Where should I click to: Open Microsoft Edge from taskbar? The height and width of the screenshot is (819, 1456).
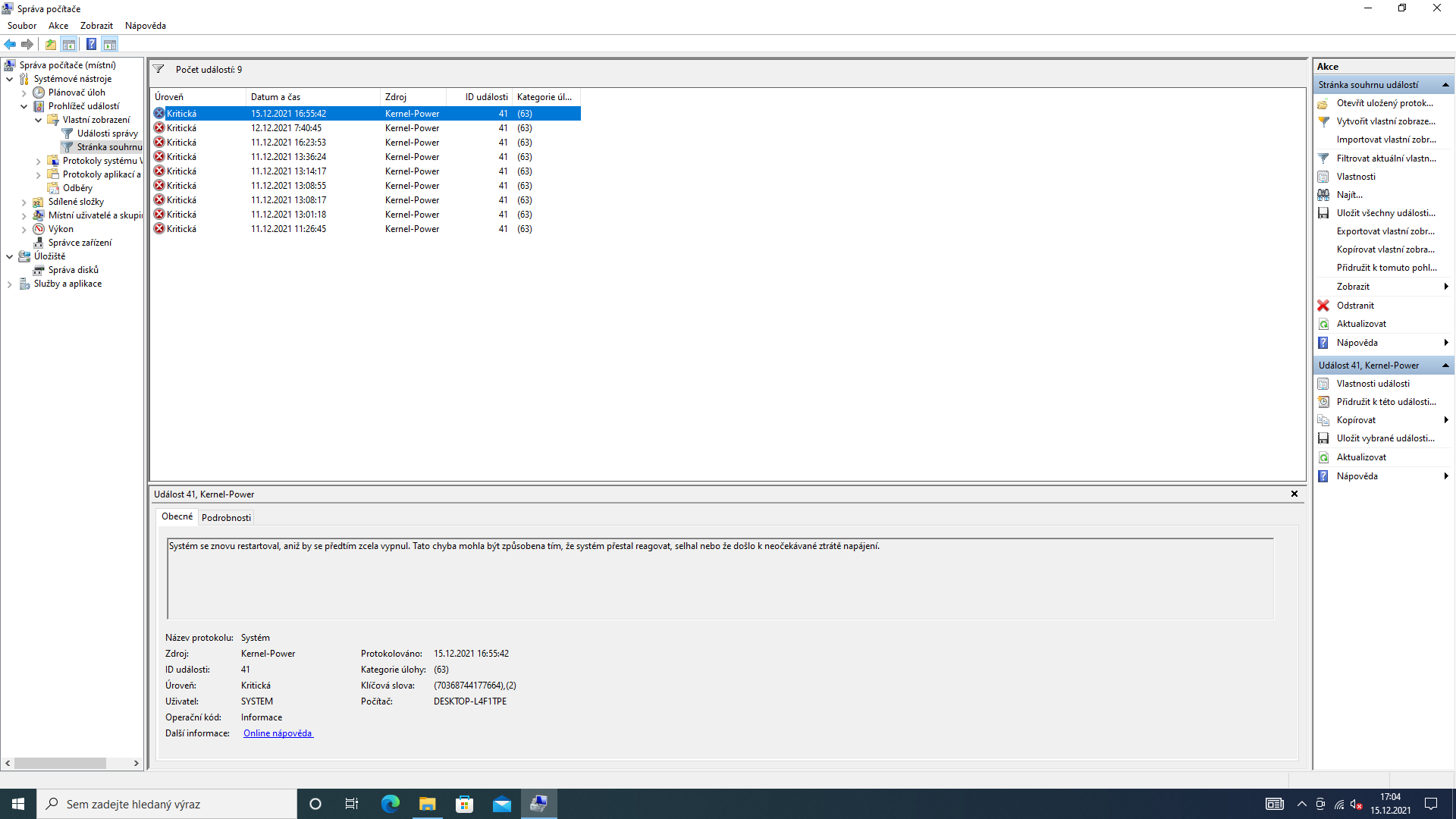[390, 804]
